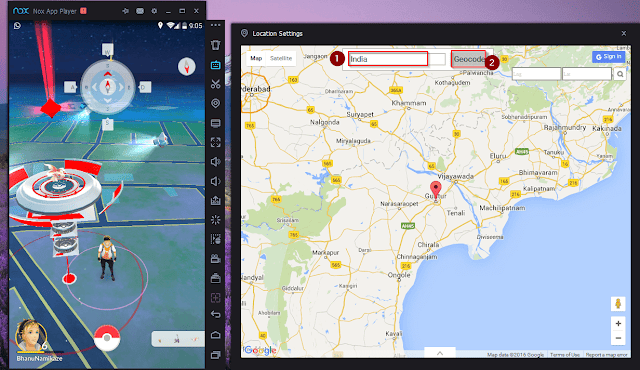The height and width of the screenshot is (370, 640).
Task: Tap the trainer character on the map
Action: tap(107, 258)
